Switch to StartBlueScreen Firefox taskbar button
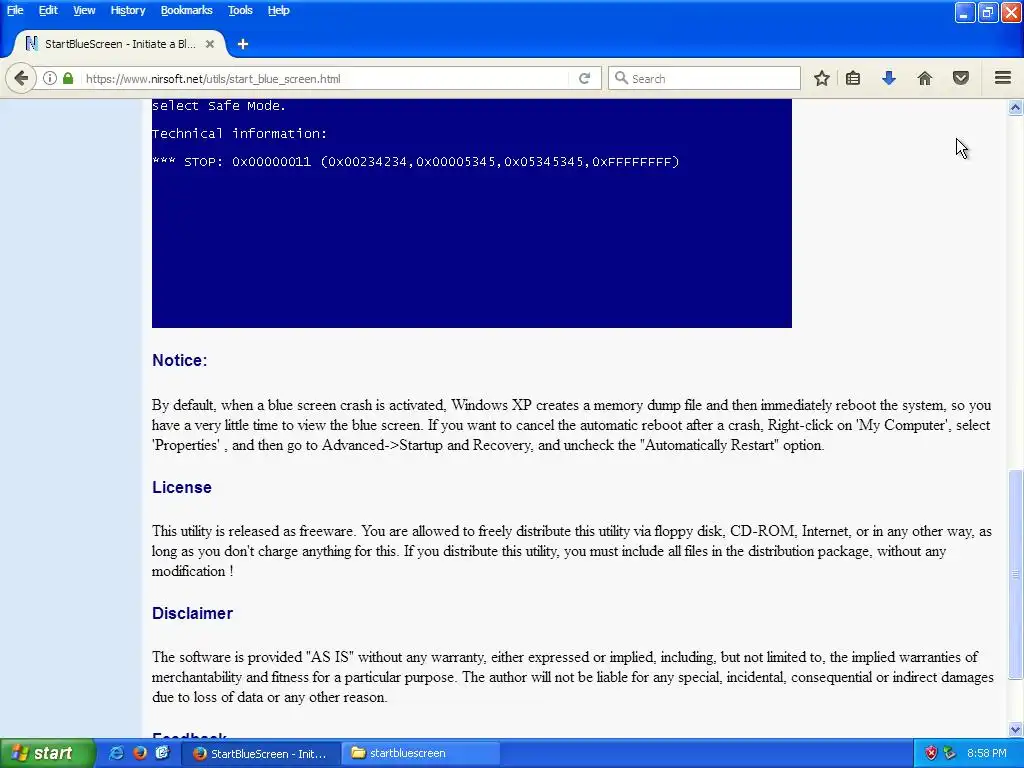Viewport: 1024px width, 768px height. click(260, 754)
